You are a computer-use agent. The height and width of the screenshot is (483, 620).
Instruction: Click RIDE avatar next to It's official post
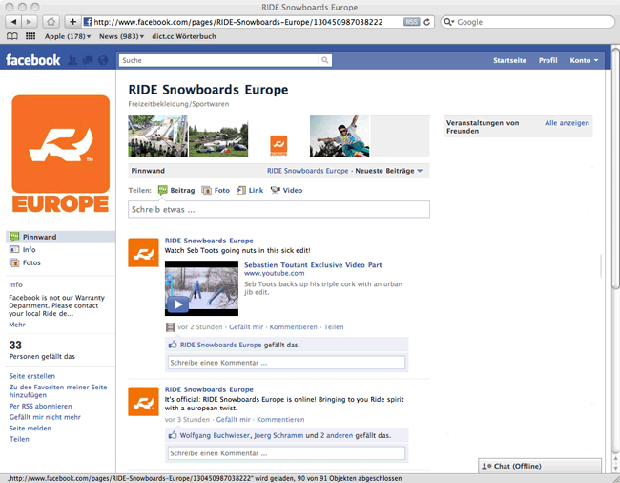(143, 402)
